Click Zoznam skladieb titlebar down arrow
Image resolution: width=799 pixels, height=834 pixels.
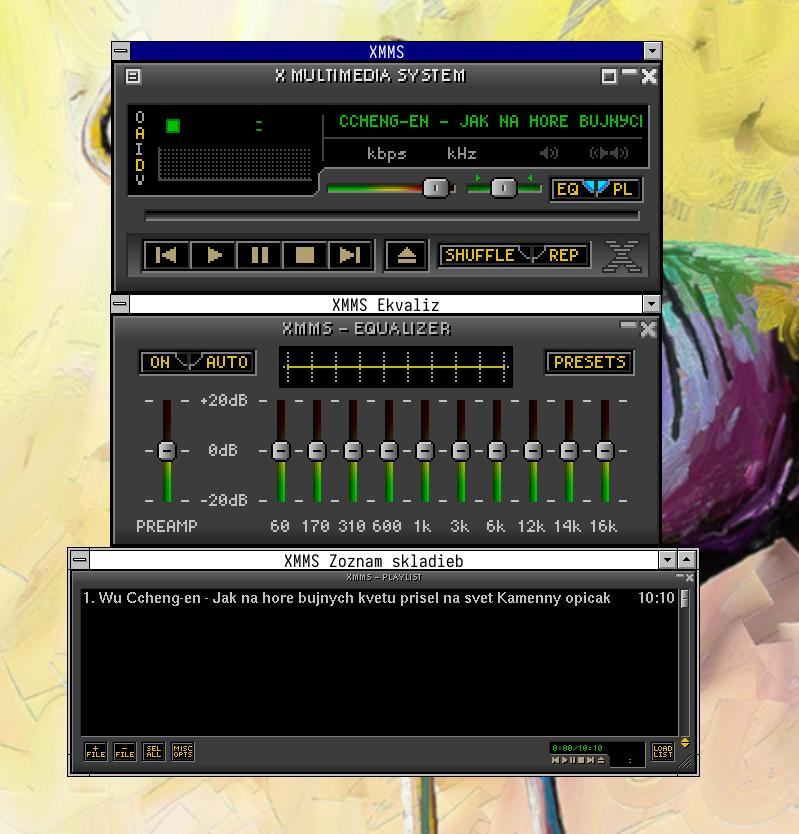click(x=667, y=560)
